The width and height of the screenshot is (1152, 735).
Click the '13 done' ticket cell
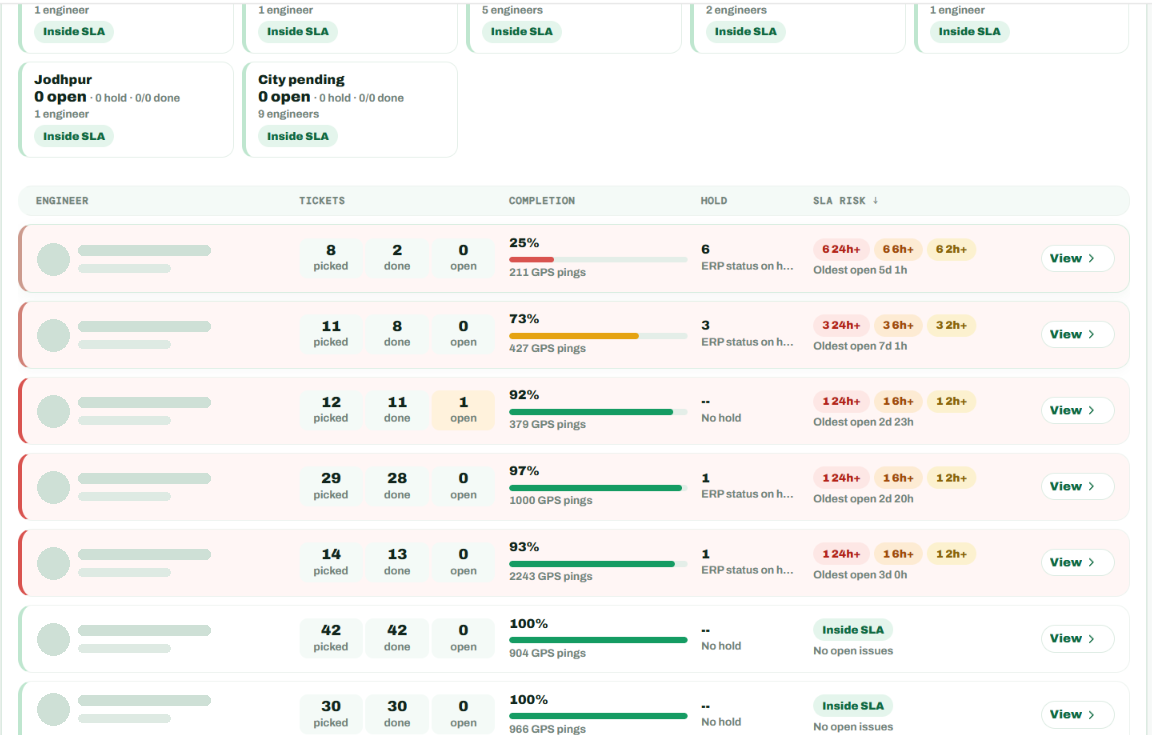coord(397,562)
